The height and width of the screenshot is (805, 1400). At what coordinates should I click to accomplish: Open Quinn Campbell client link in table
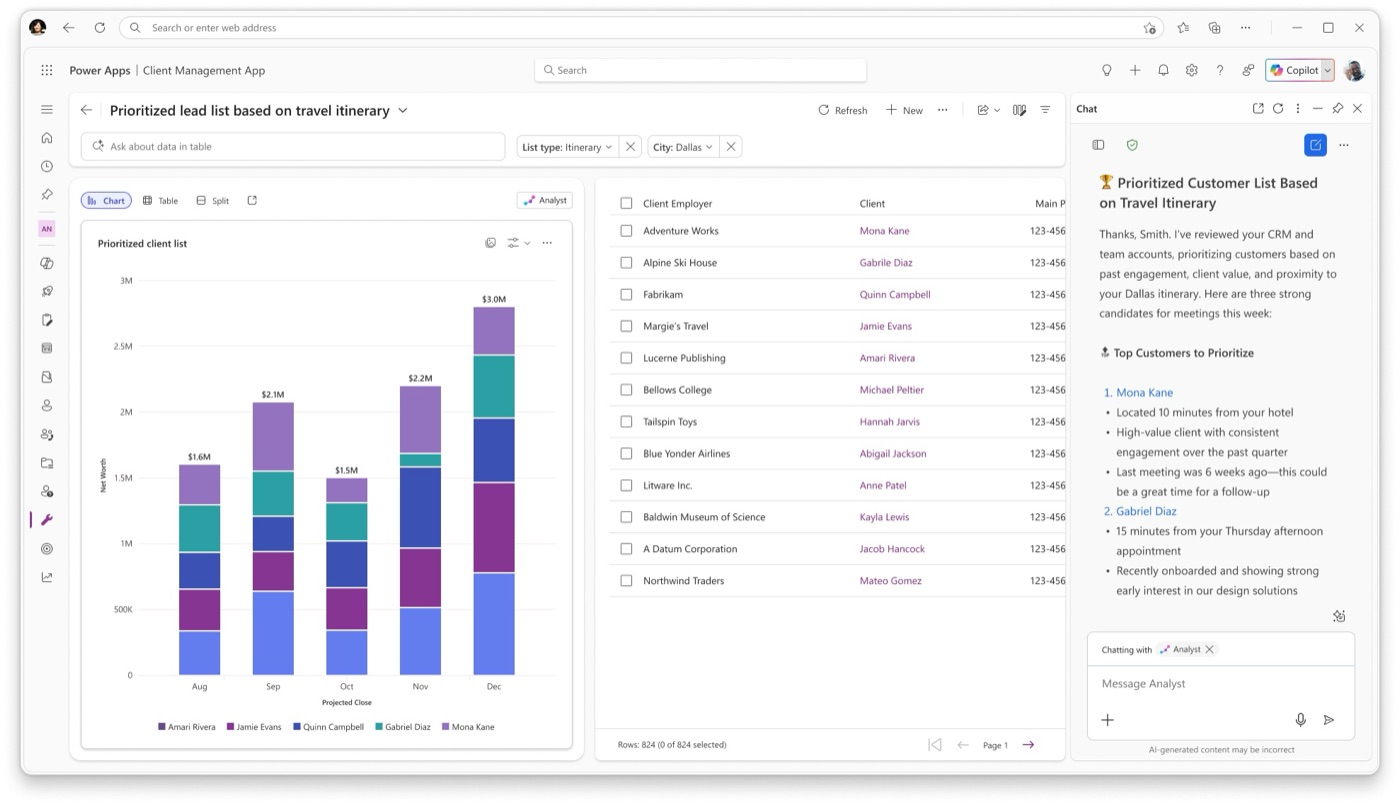(x=895, y=295)
